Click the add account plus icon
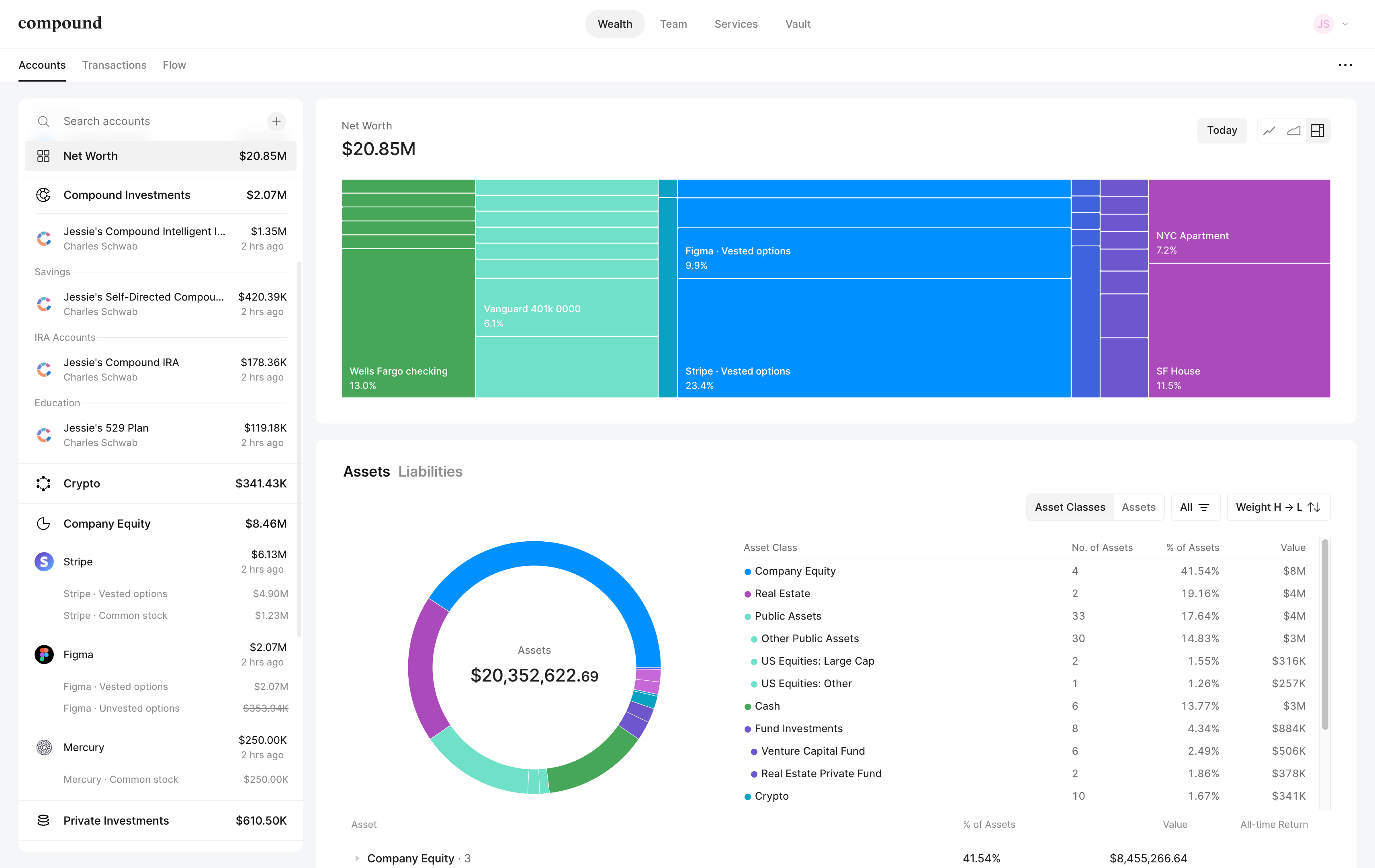This screenshot has height=868, width=1375. (276, 121)
